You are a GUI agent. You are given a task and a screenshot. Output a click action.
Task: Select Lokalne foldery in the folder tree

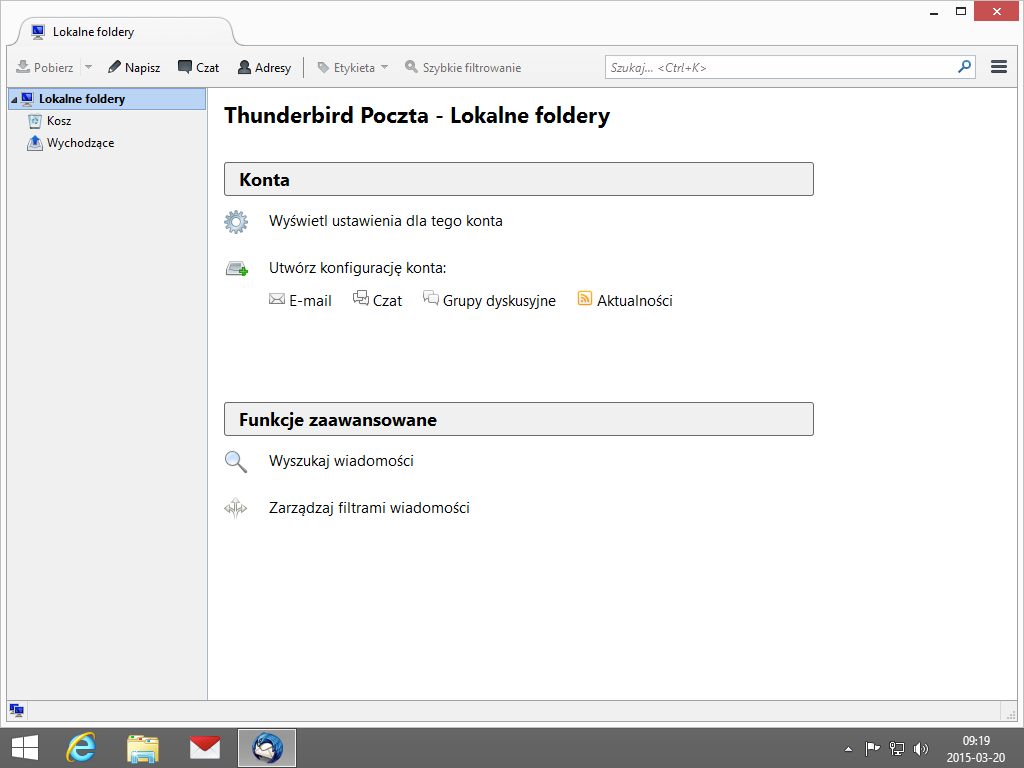(106, 99)
